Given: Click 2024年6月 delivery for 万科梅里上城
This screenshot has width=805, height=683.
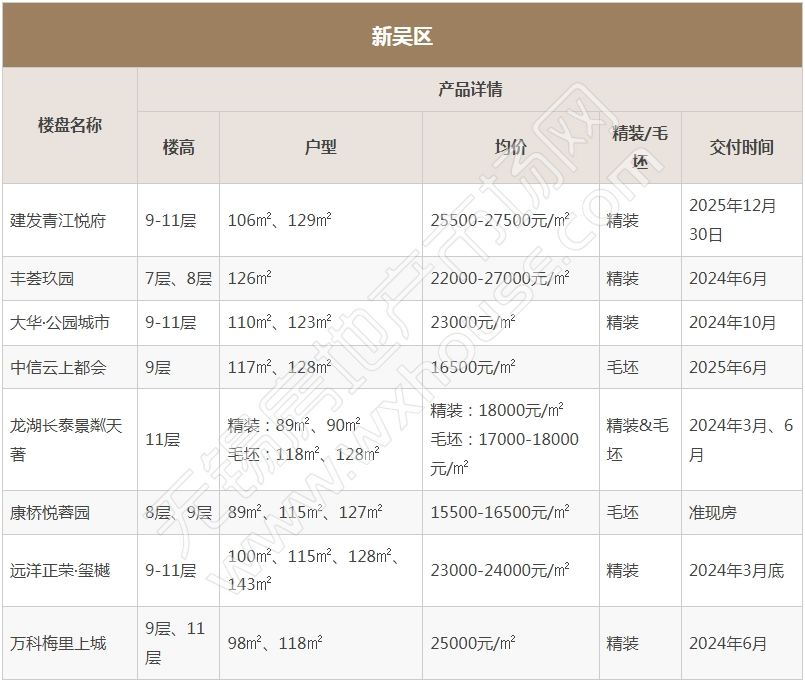Looking at the screenshot, I should tap(727, 643).
